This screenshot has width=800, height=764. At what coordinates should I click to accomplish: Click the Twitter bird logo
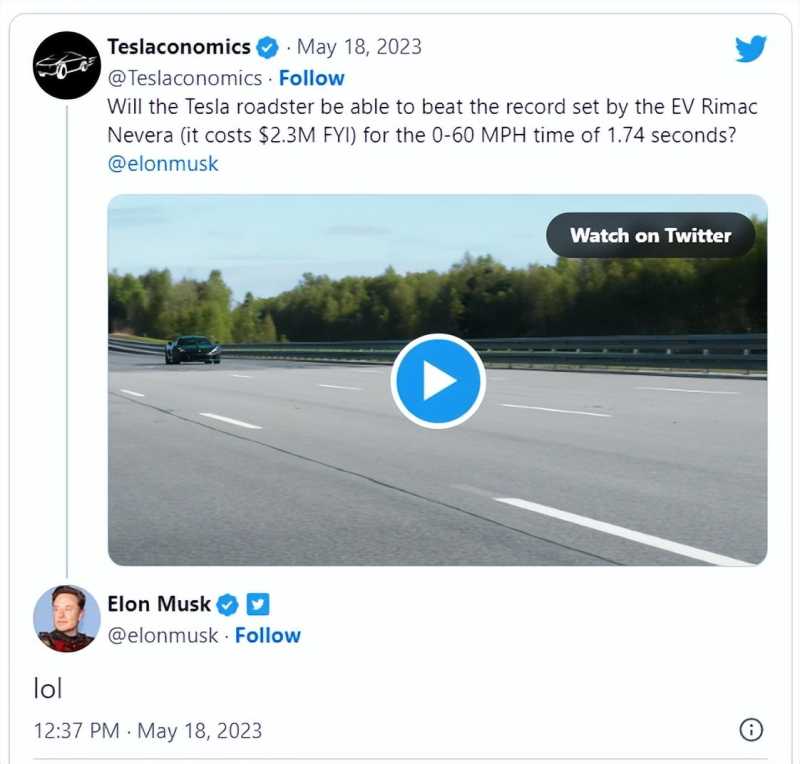click(750, 48)
